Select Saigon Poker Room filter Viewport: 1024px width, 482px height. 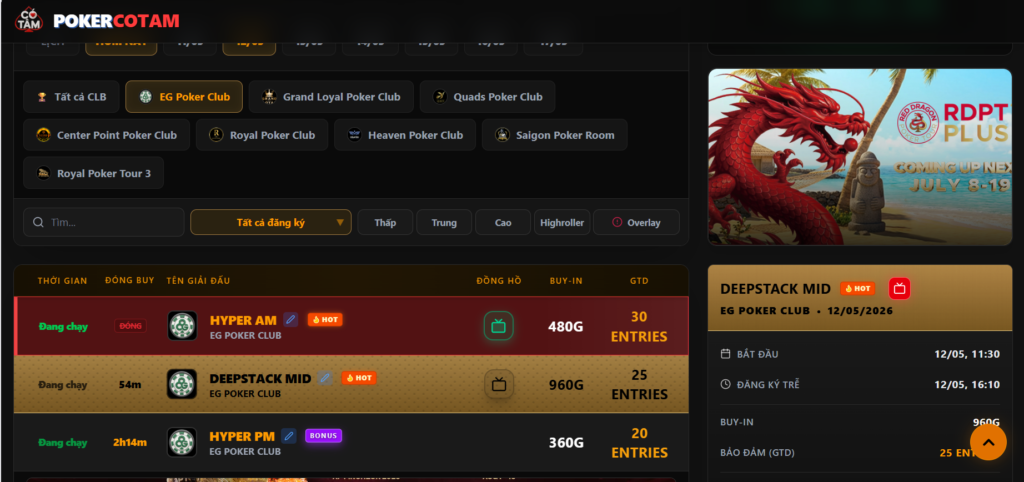(x=554, y=135)
